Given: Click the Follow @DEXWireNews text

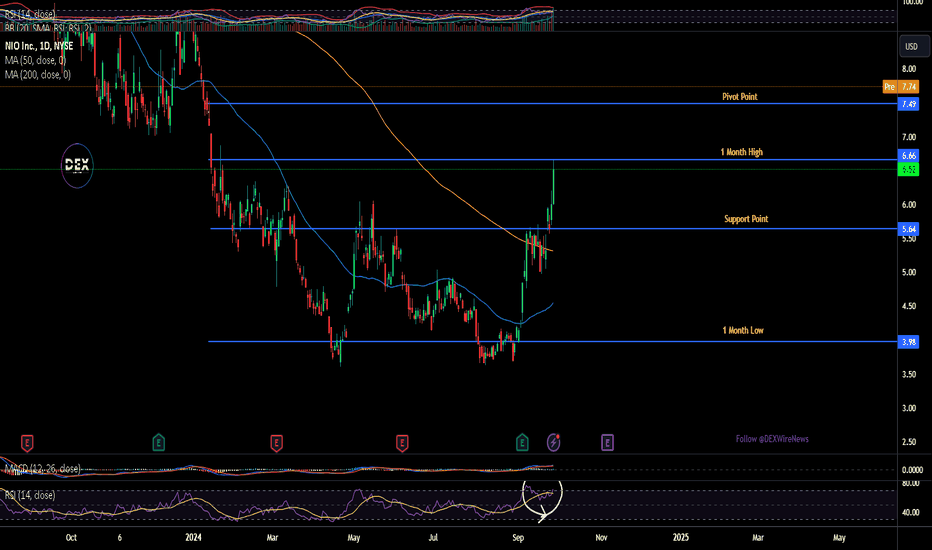Looking at the screenshot, I should click(x=772, y=439).
